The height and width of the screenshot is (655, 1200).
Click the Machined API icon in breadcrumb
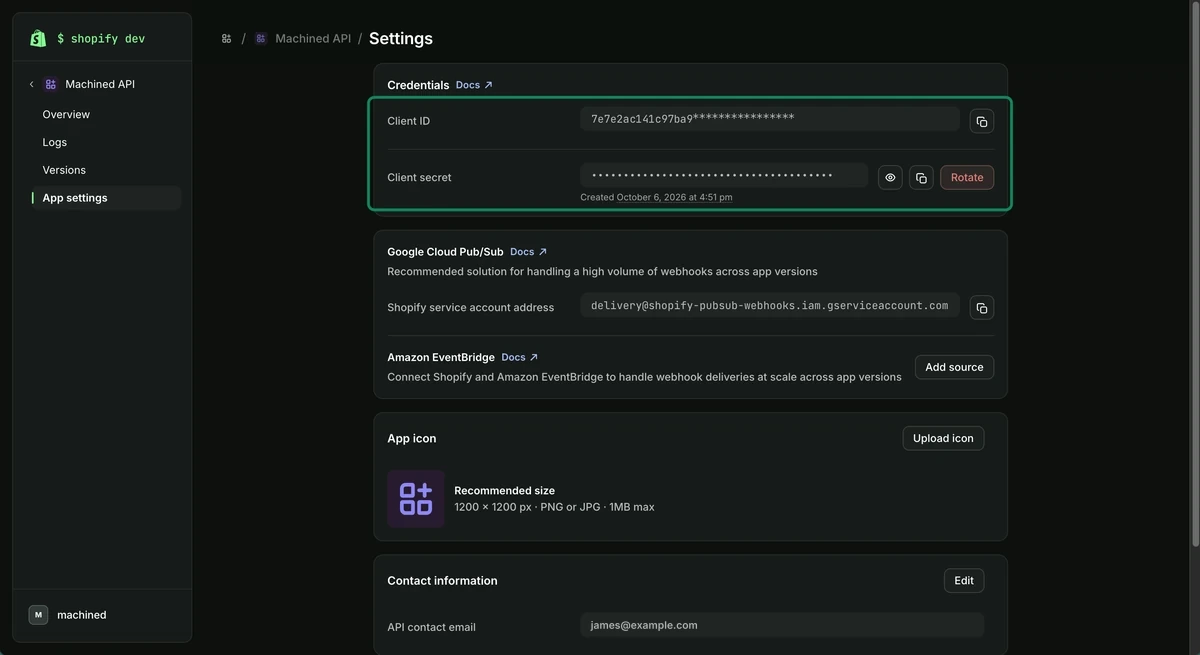tap(261, 38)
